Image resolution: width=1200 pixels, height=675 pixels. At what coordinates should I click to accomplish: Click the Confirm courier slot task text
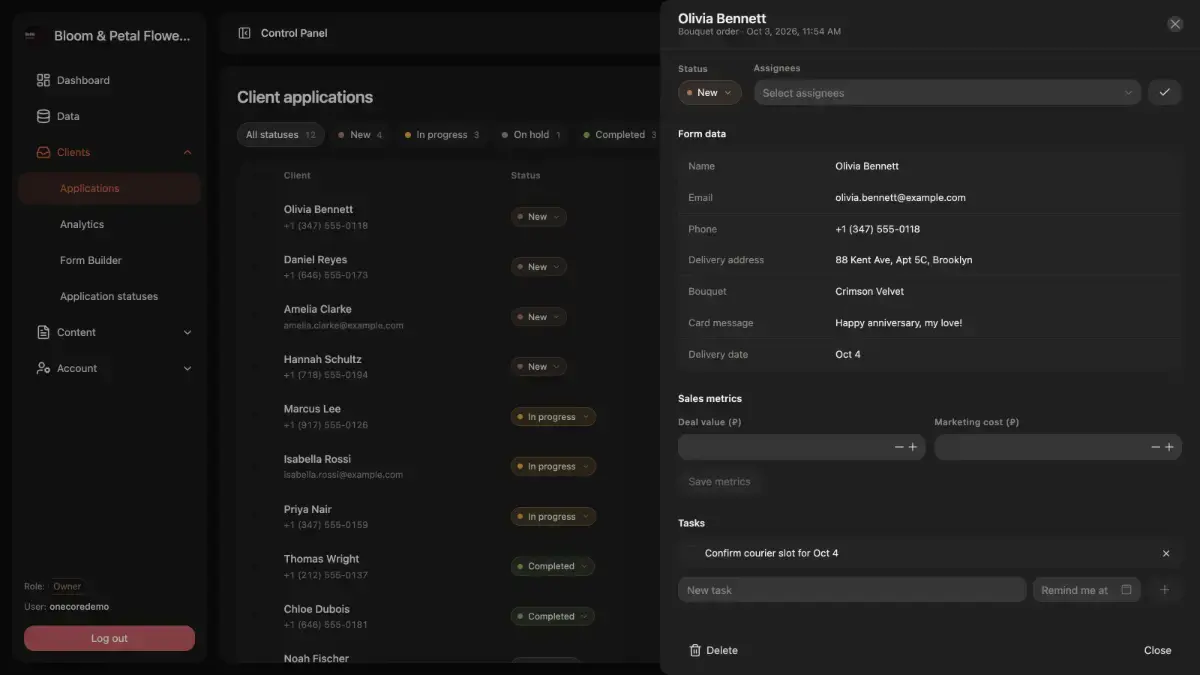[771, 553]
